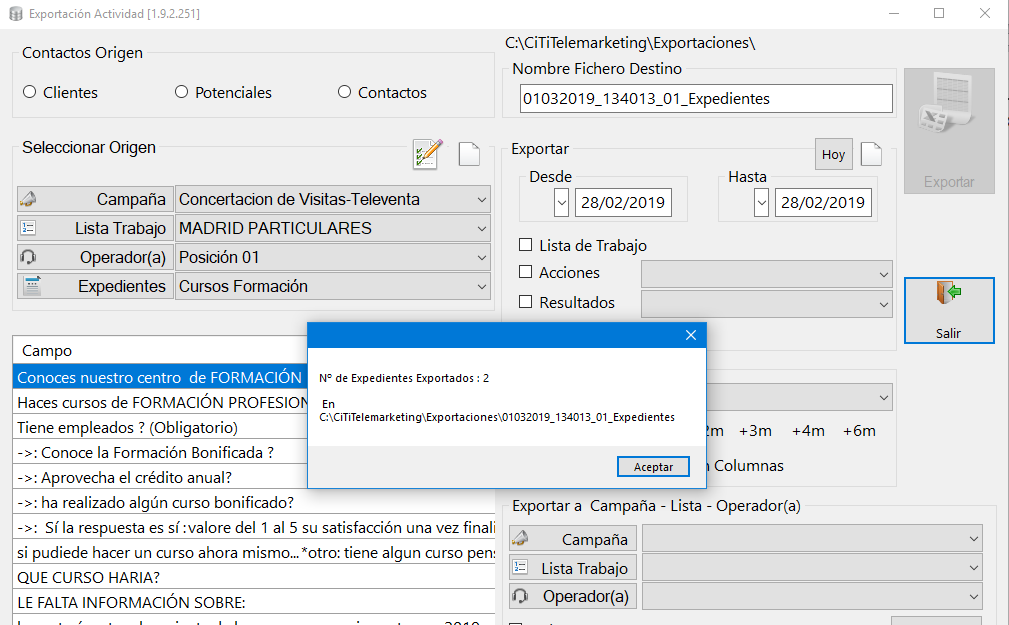Click the +4m option
The height and width of the screenshot is (625, 1009).
pyautogui.click(x=808, y=431)
